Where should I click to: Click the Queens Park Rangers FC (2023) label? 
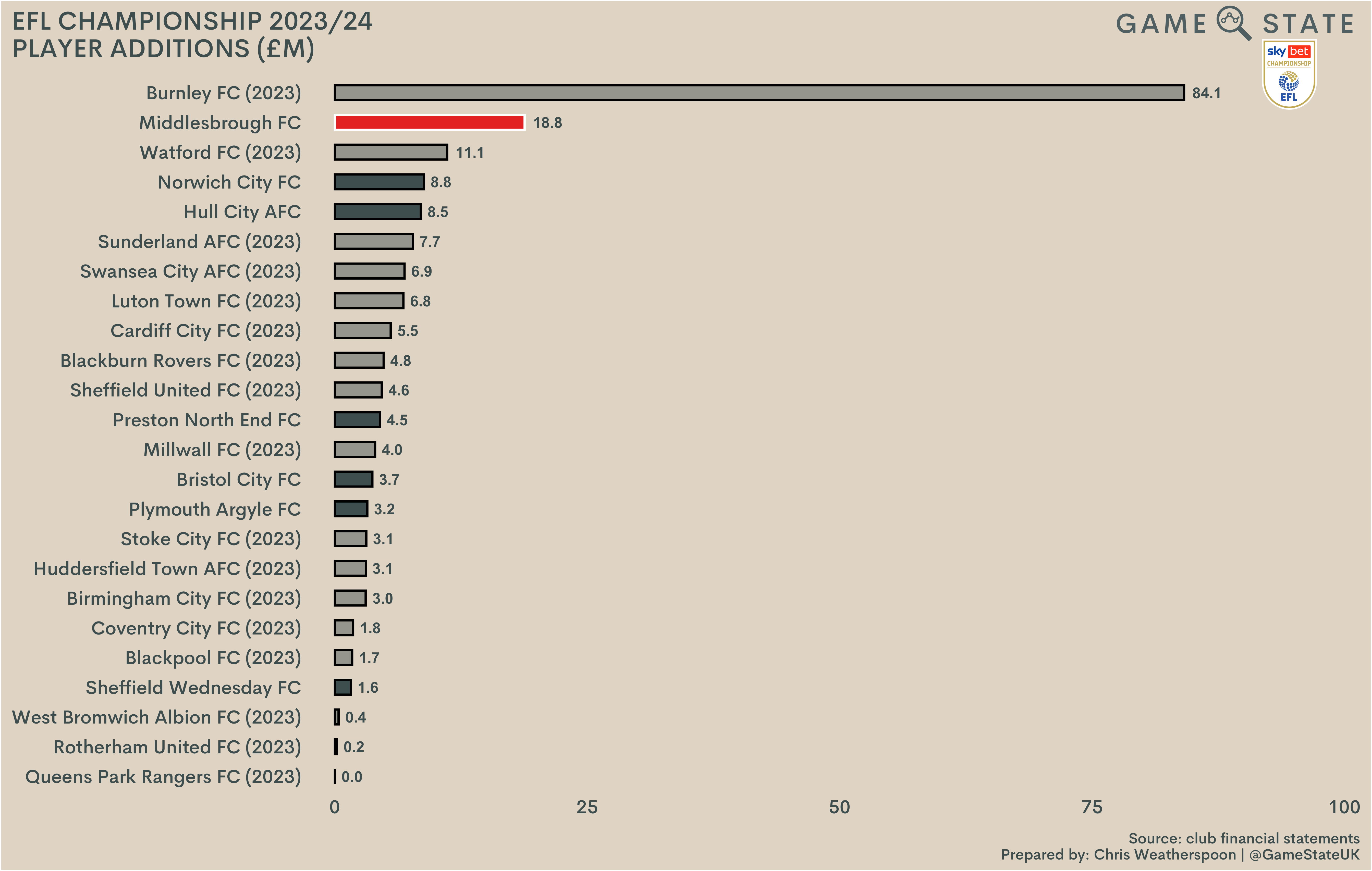point(163,777)
